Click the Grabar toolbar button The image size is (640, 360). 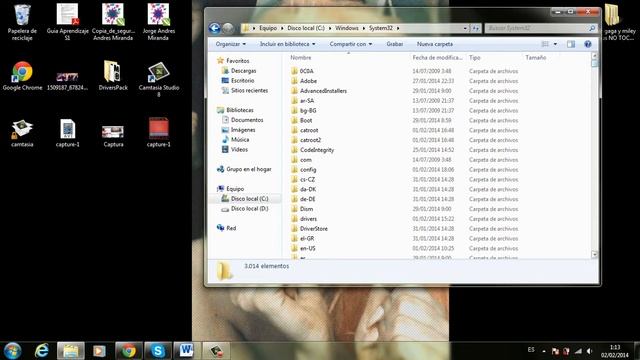[395, 44]
